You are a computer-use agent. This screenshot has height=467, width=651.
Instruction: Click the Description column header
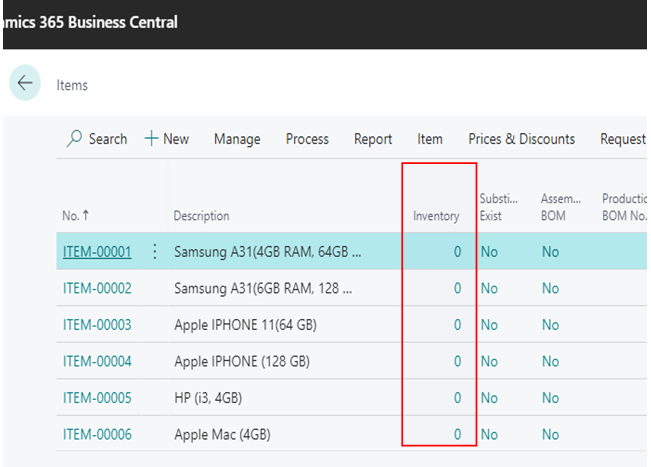[201, 216]
